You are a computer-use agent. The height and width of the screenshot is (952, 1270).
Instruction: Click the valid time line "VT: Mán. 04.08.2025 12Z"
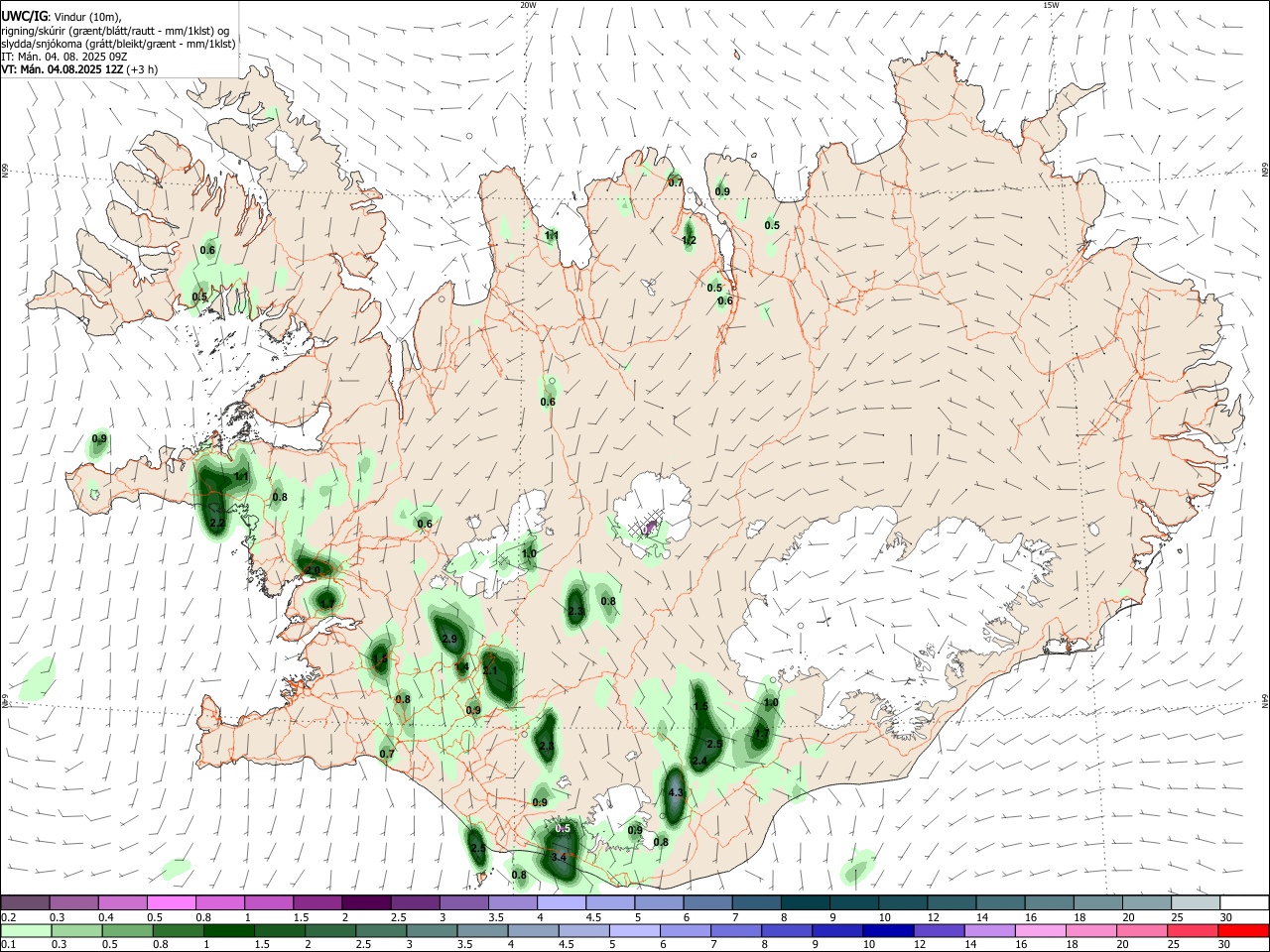coord(63,69)
